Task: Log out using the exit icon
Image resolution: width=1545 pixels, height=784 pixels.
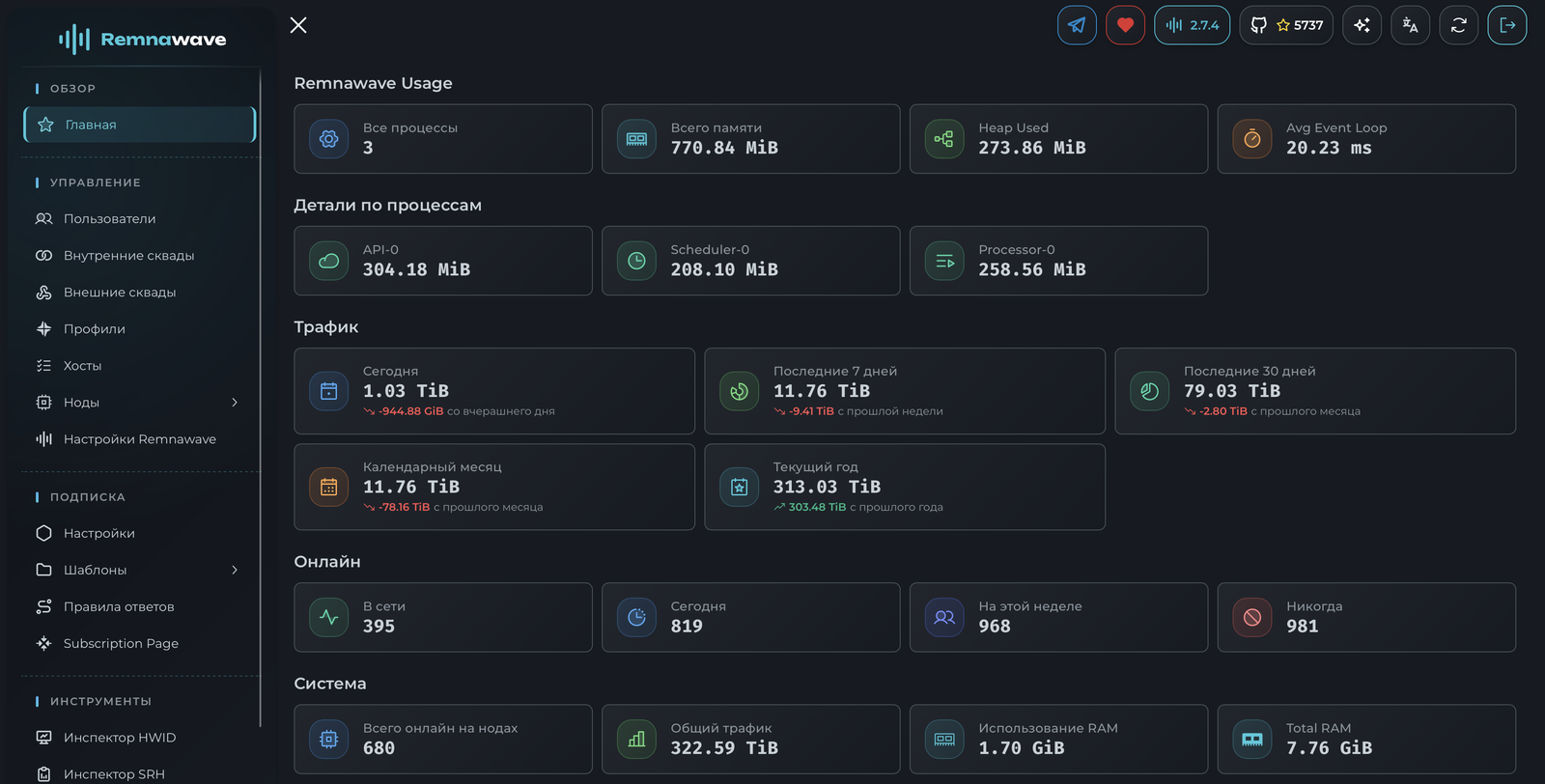Action: point(1507,25)
